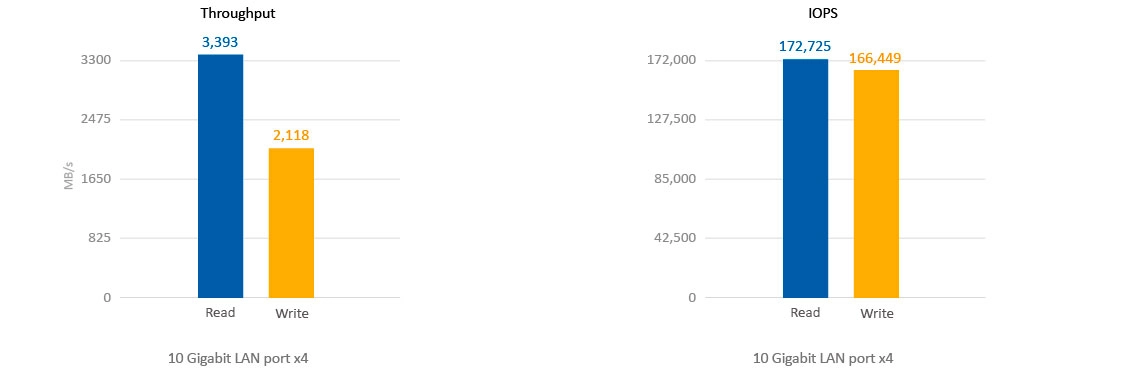Click the Throughput chart's LAN port caption

(x=237, y=358)
